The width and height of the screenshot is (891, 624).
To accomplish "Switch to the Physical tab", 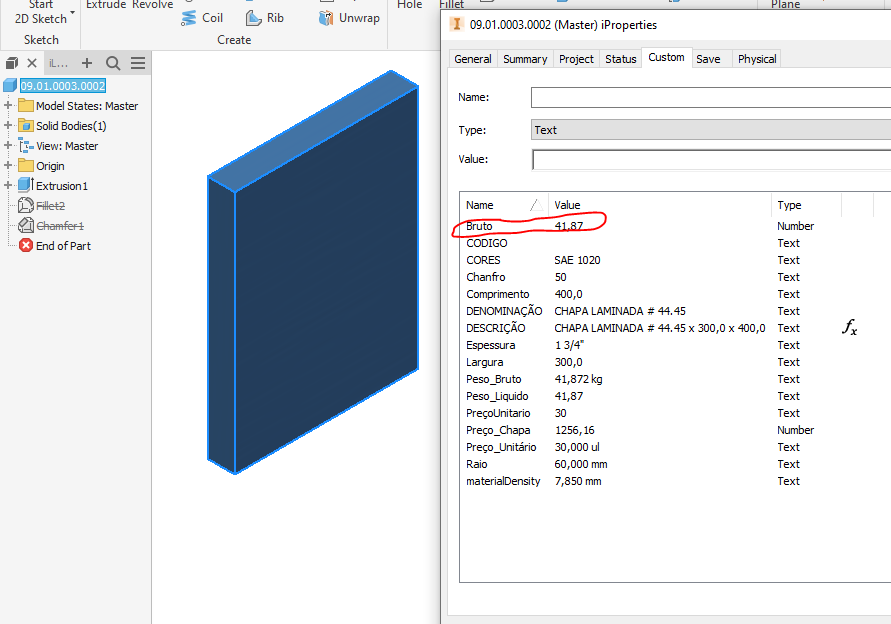I will coord(756,58).
